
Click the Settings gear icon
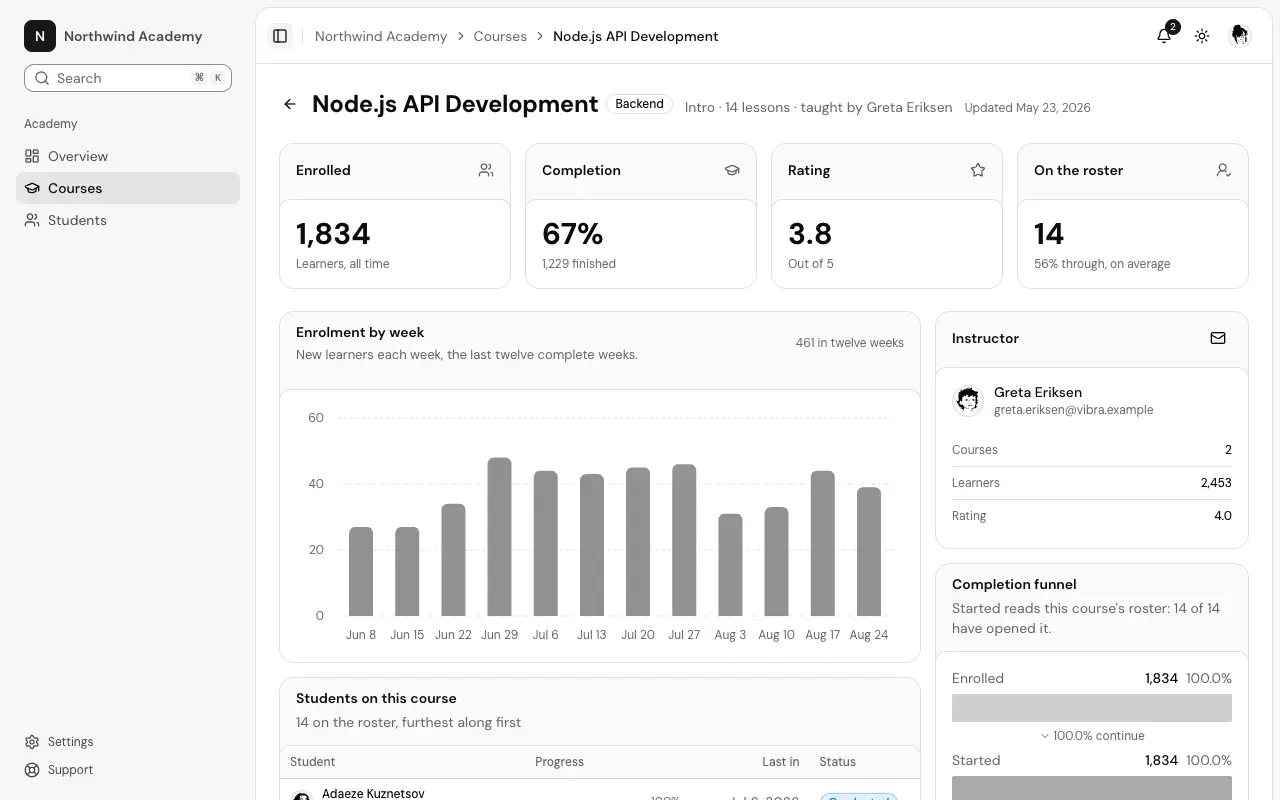[x=32, y=742]
